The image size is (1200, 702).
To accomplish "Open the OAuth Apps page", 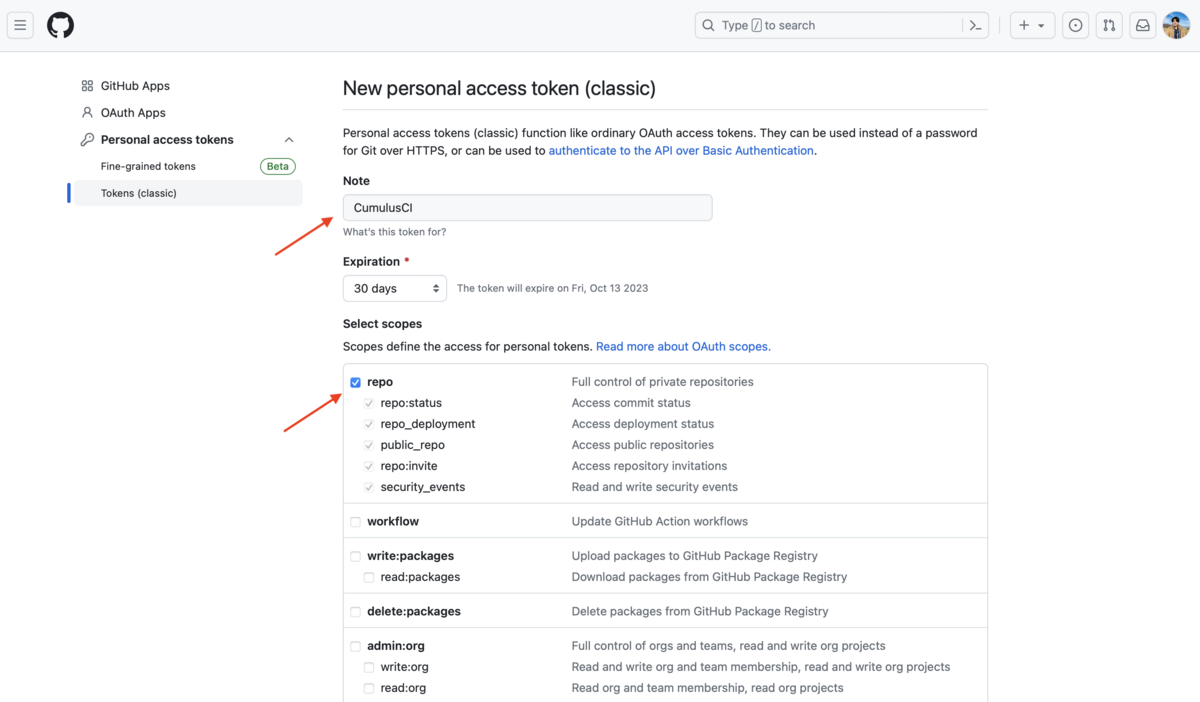I will (133, 113).
